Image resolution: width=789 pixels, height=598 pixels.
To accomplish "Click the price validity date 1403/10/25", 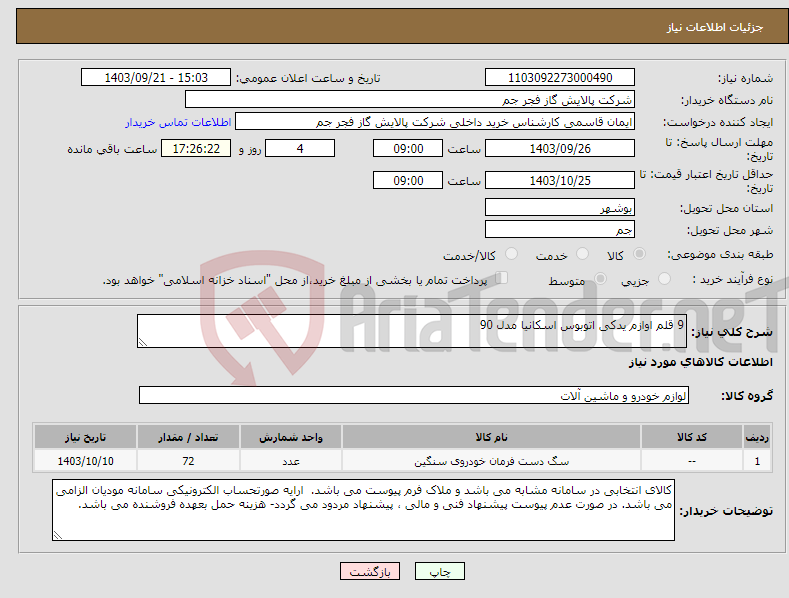I will click(560, 180).
